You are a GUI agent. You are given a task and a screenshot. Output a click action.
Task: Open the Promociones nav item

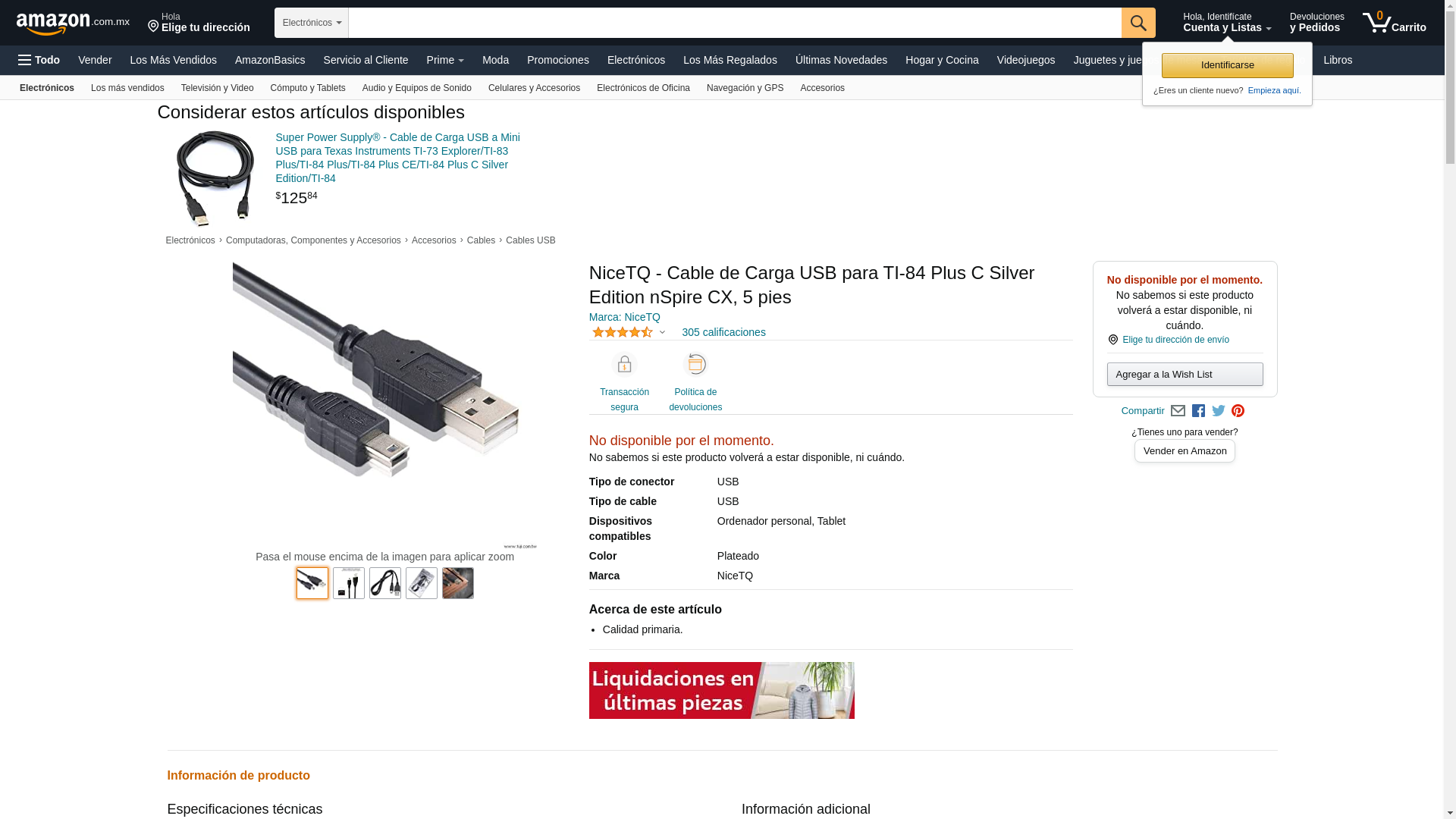pyautogui.click(x=558, y=60)
